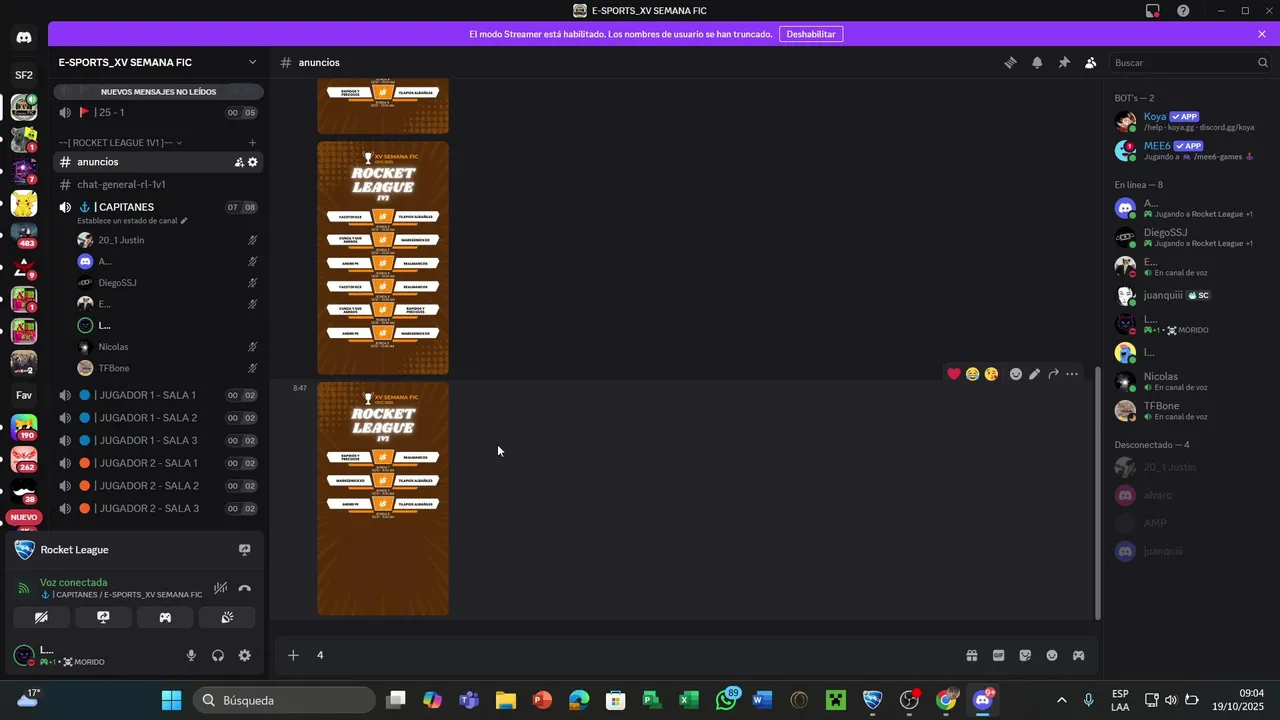The image size is (1280, 720).
Task: Open the add reaction smiley picker
Action: tap(1015, 374)
